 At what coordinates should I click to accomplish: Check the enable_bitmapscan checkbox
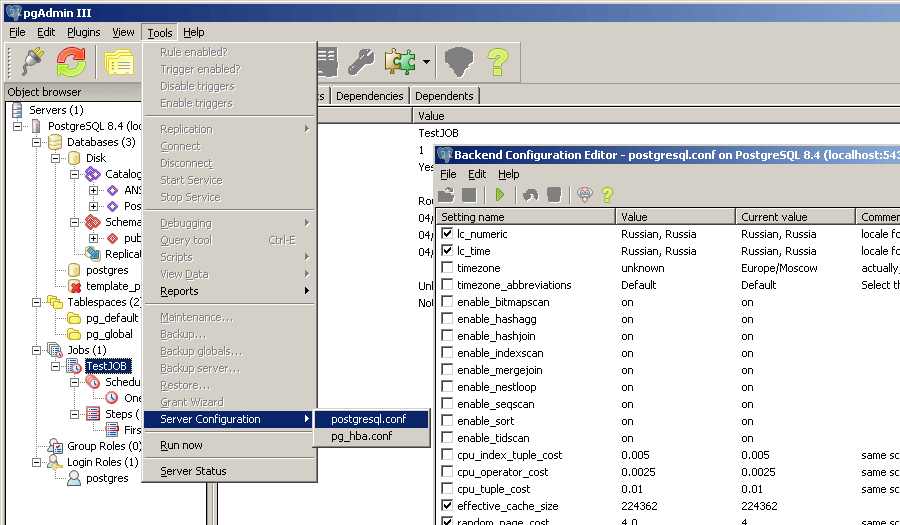point(447,302)
